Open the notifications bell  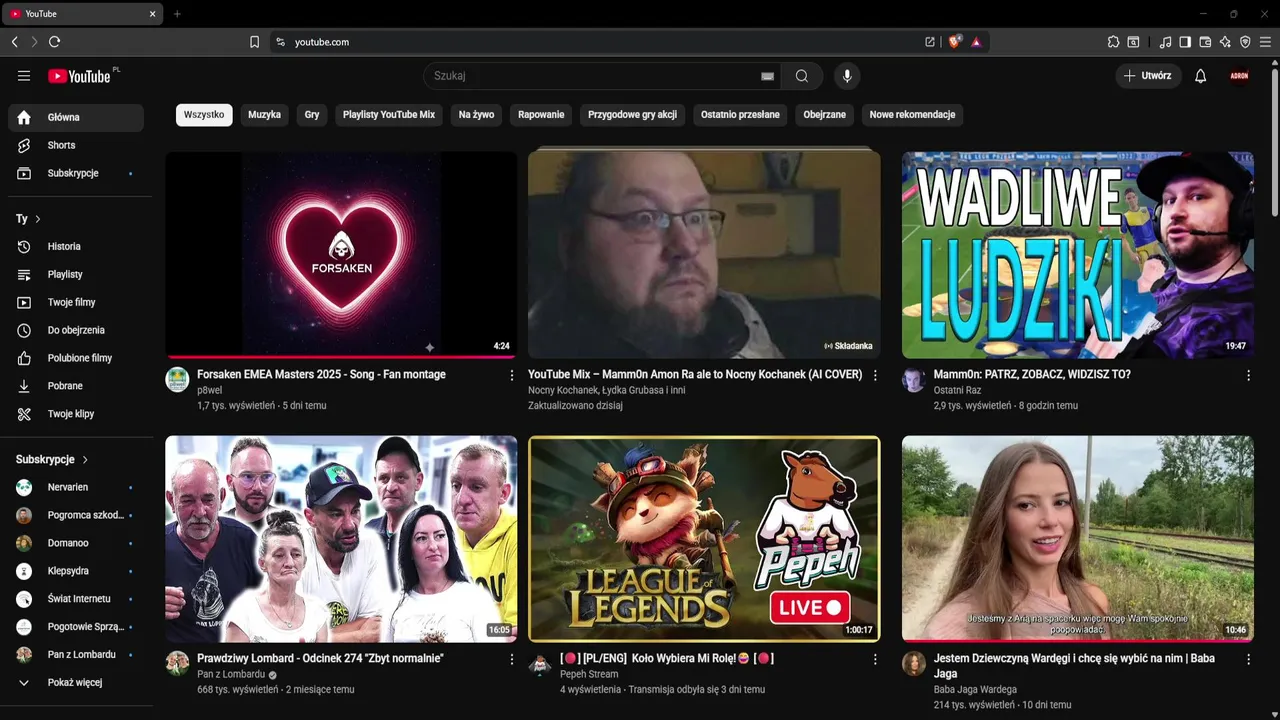pyautogui.click(x=1201, y=76)
